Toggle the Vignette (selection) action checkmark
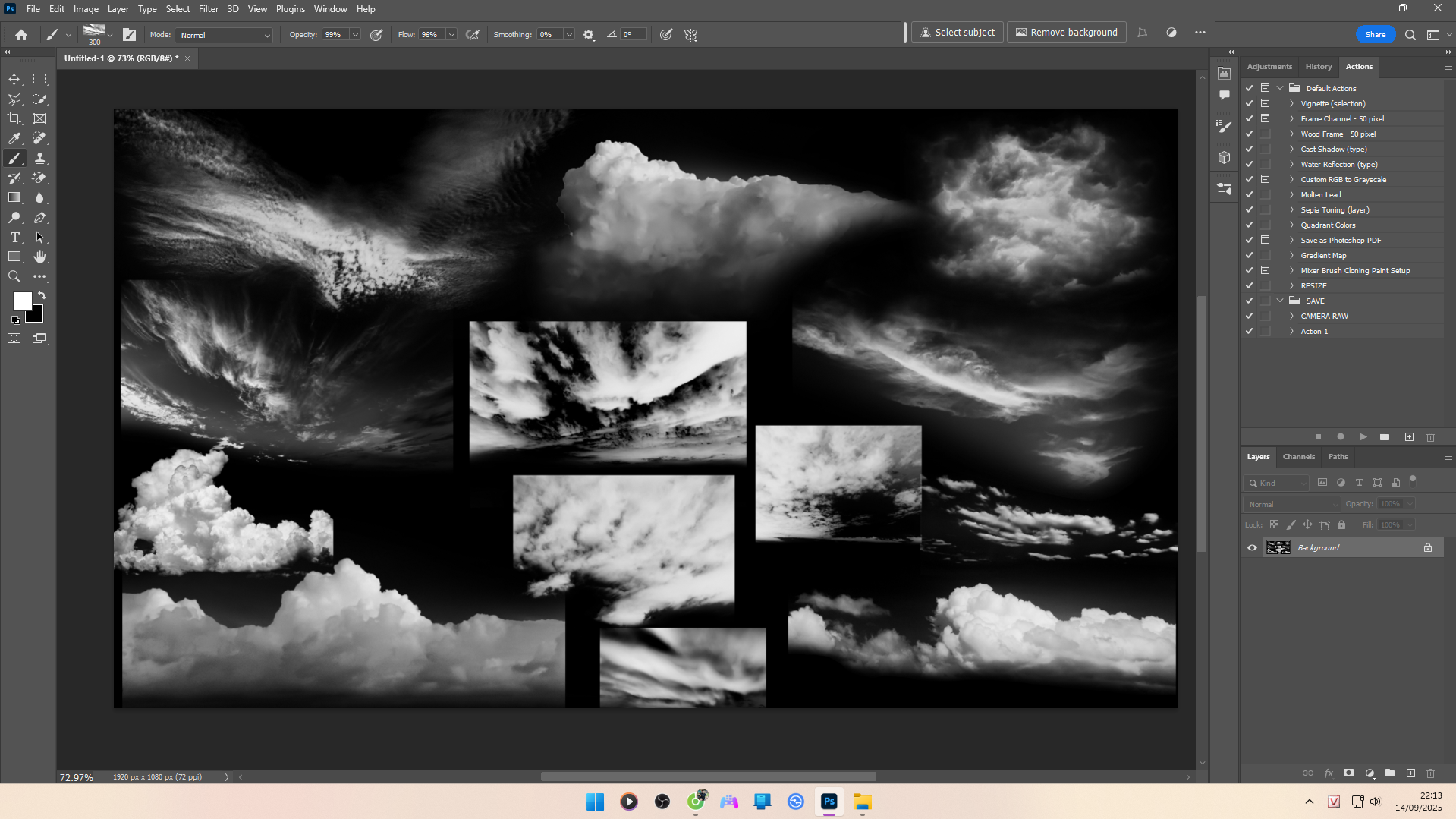The image size is (1456, 819). tap(1249, 104)
